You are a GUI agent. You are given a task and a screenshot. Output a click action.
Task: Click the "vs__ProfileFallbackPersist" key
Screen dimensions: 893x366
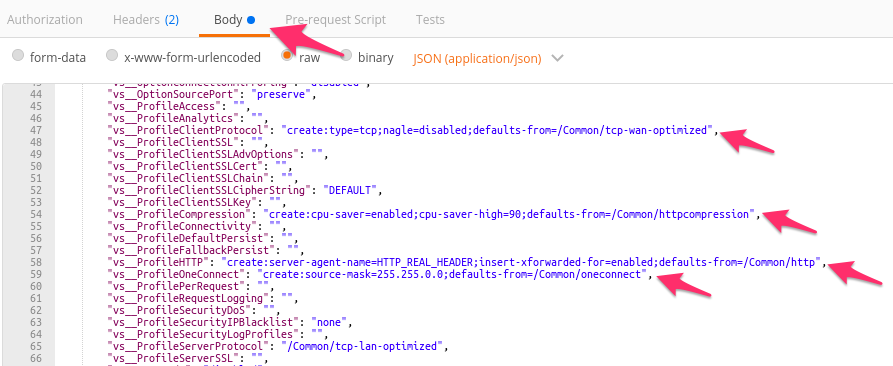(192, 250)
